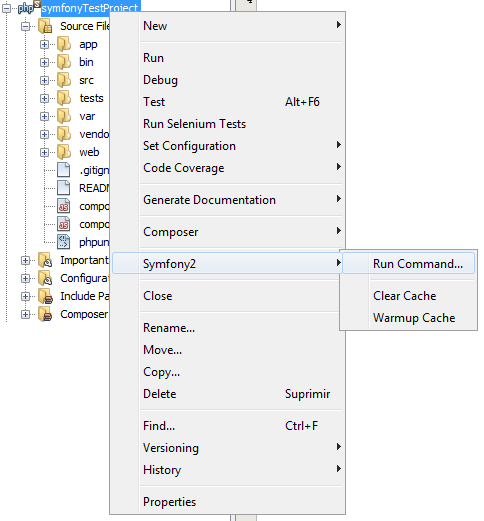
Task: Click the Configuration Files folder icon
Action: (x=45, y=278)
